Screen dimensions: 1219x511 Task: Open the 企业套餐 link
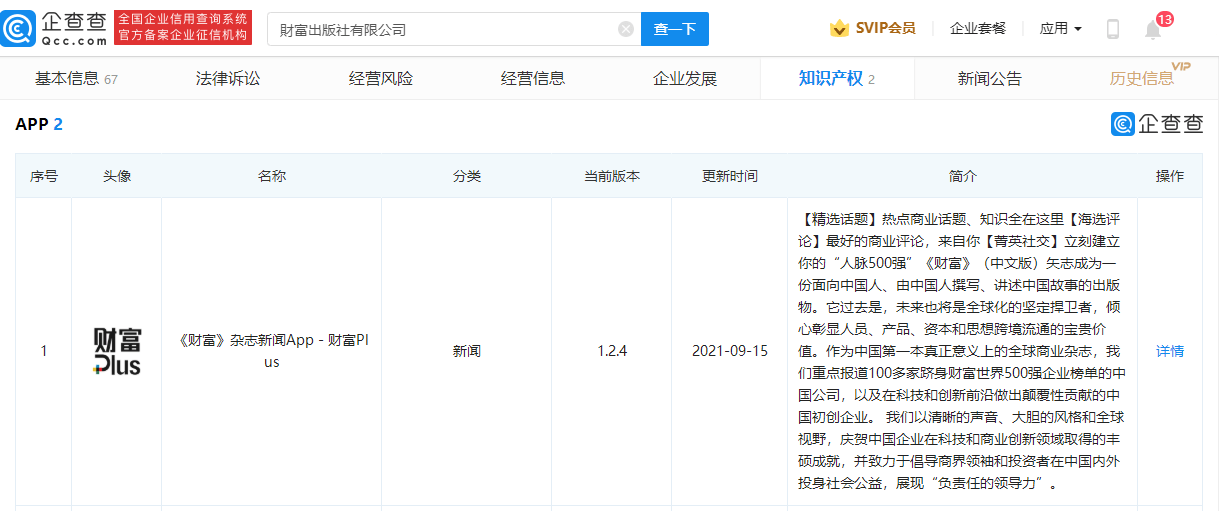coord(978,29)
